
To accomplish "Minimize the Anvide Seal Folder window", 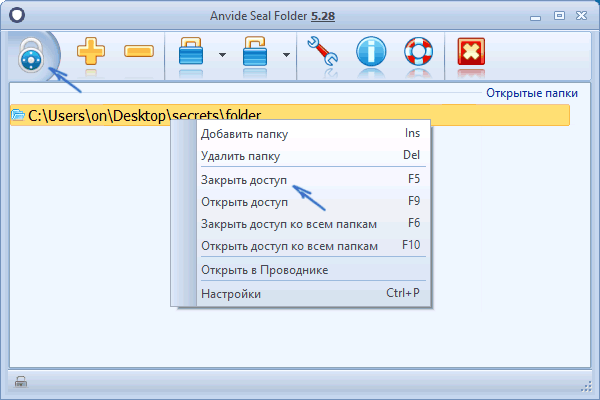I will (x=535, y=17).
